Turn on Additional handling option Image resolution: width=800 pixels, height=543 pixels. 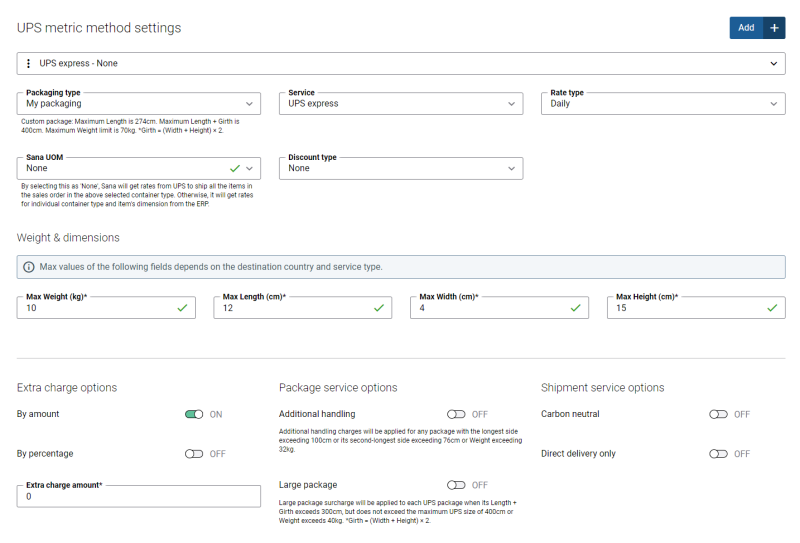pos(456,414)
